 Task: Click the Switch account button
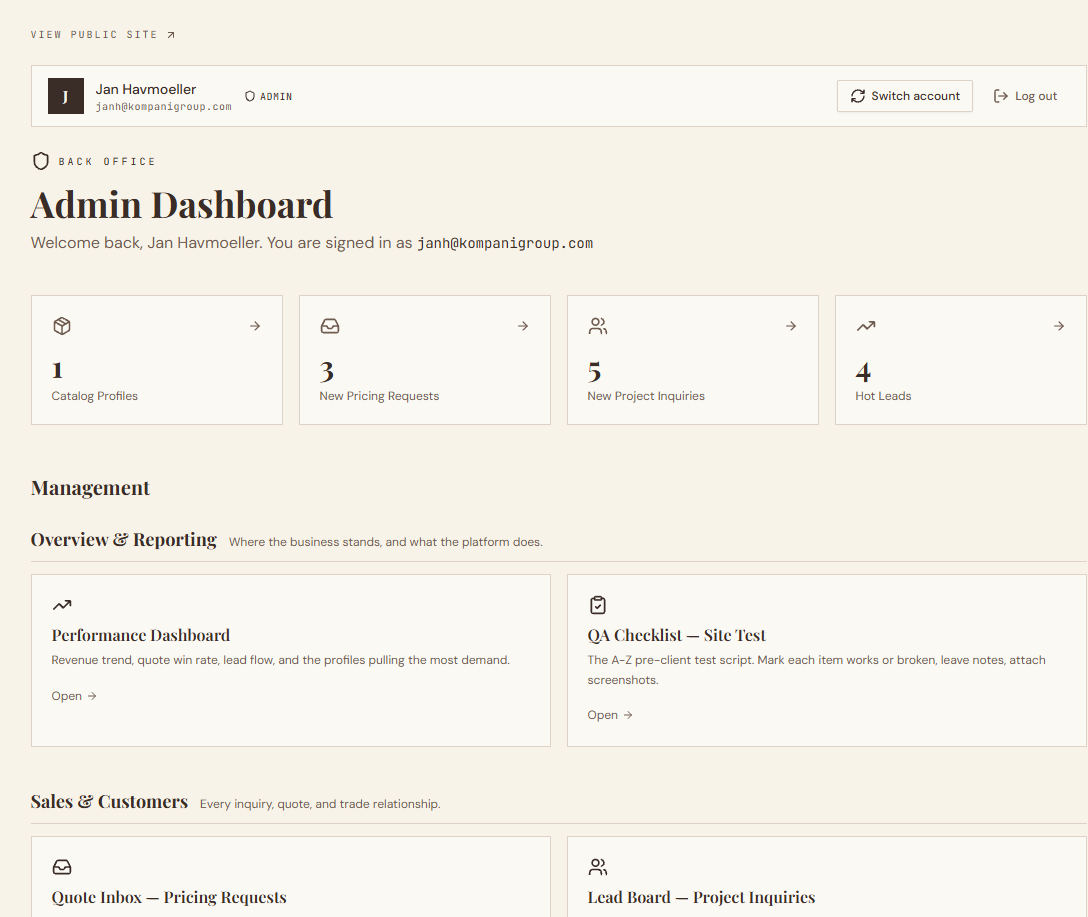click(905, 96)
